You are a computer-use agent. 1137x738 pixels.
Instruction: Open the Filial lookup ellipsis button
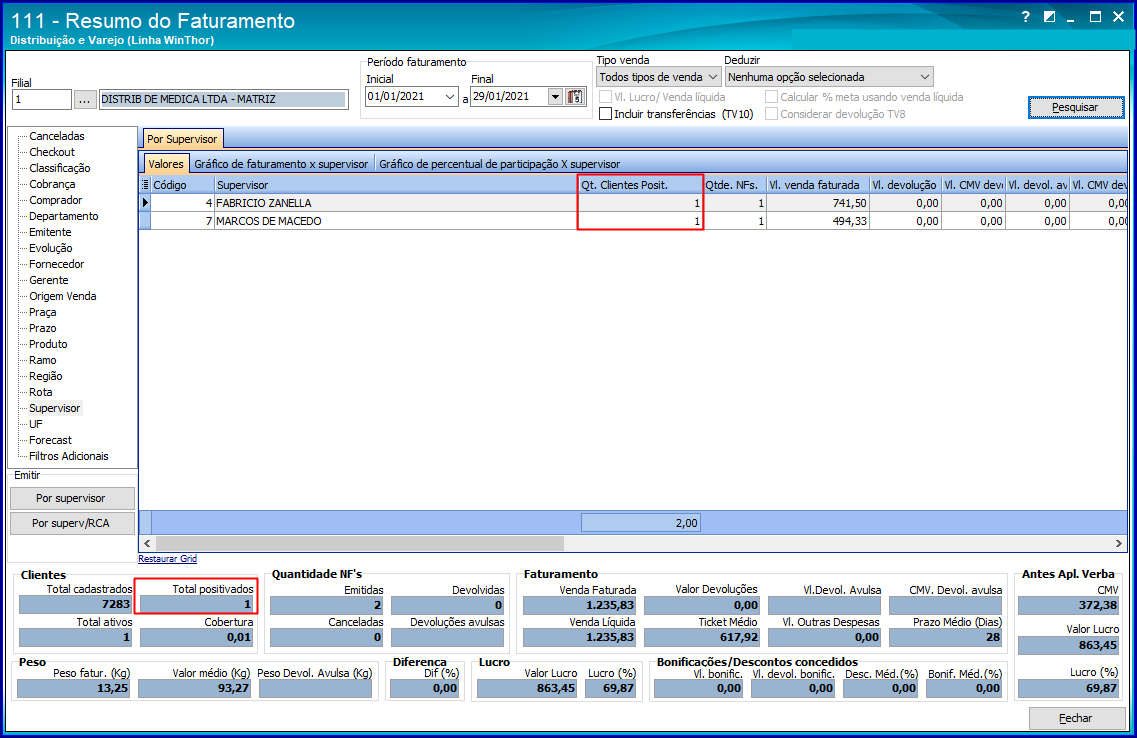point(85,99)
